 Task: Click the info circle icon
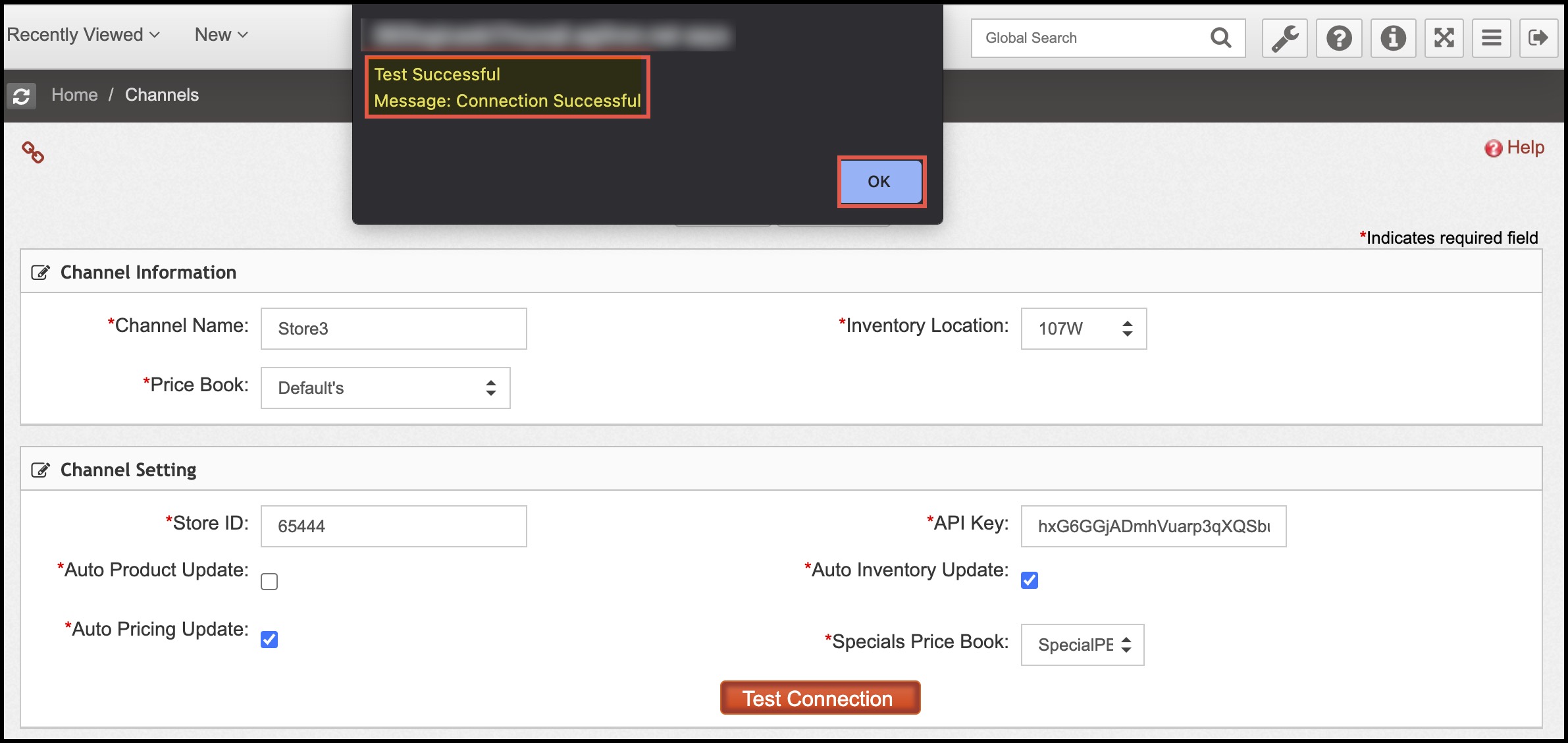1393,38
